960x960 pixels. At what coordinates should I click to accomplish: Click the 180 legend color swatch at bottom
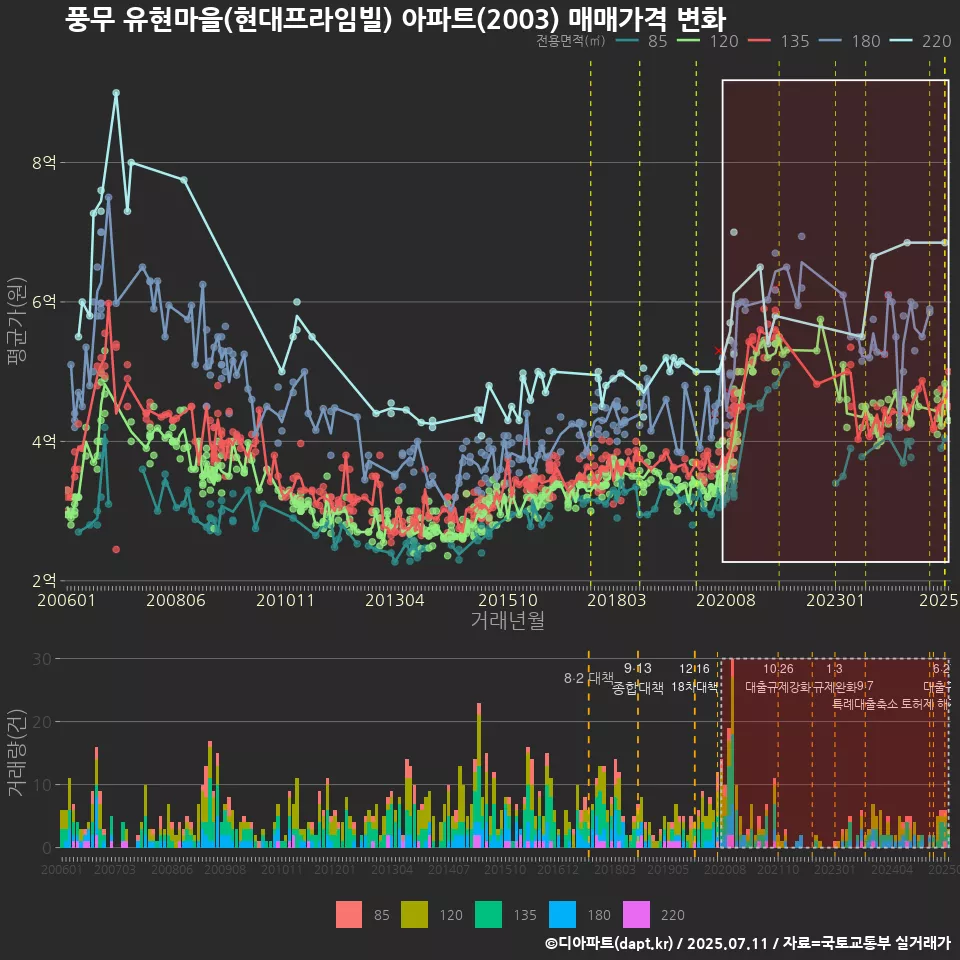(x=563, y=915)
